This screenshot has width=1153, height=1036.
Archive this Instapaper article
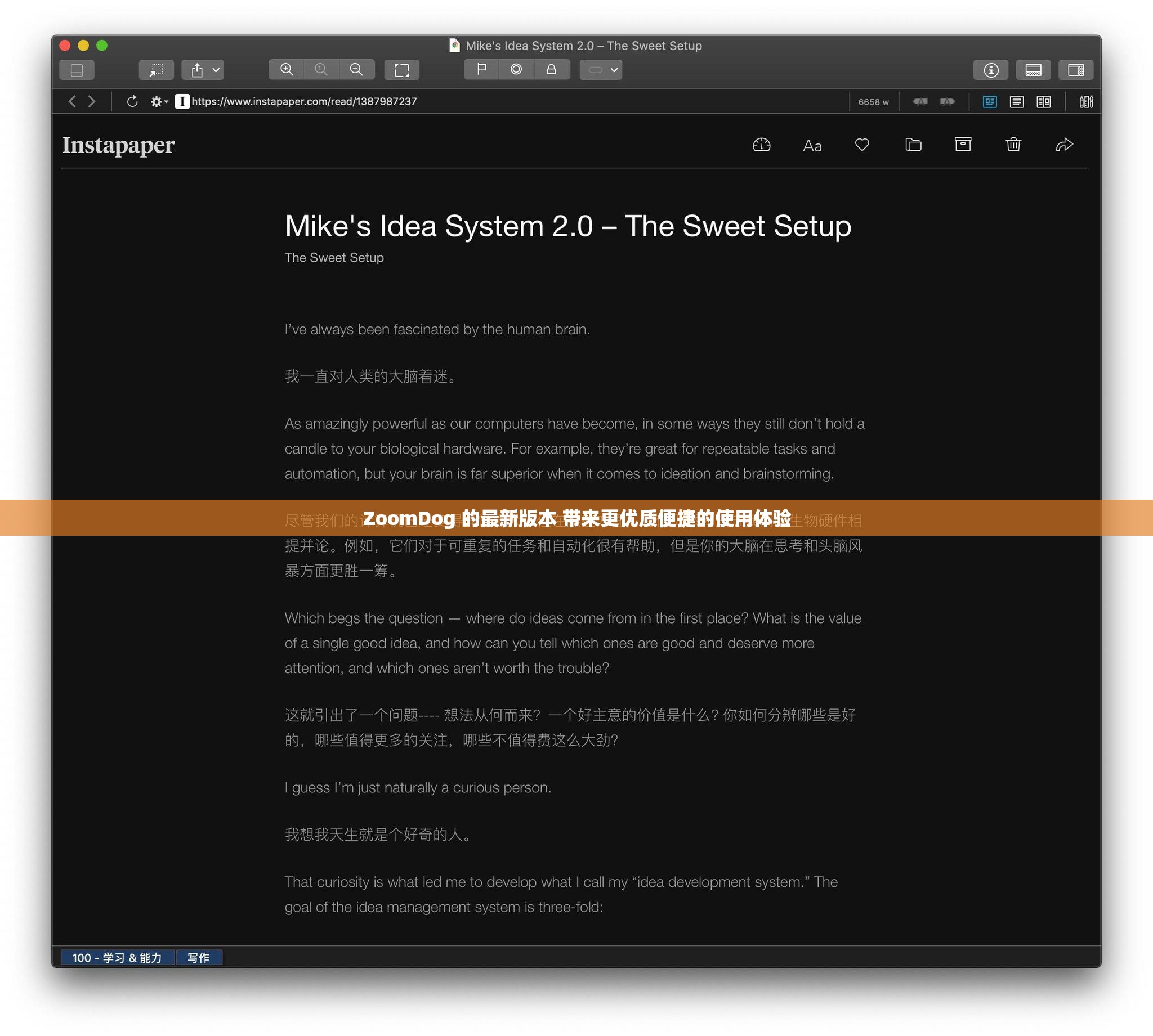point(963,145)
